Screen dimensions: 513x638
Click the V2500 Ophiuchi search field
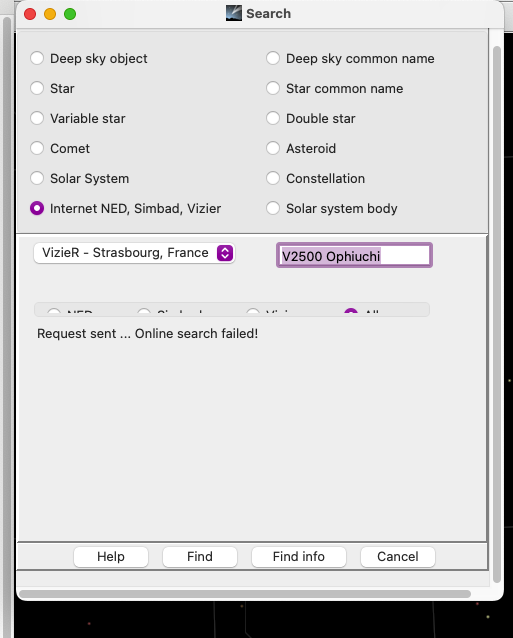[354, 256]
